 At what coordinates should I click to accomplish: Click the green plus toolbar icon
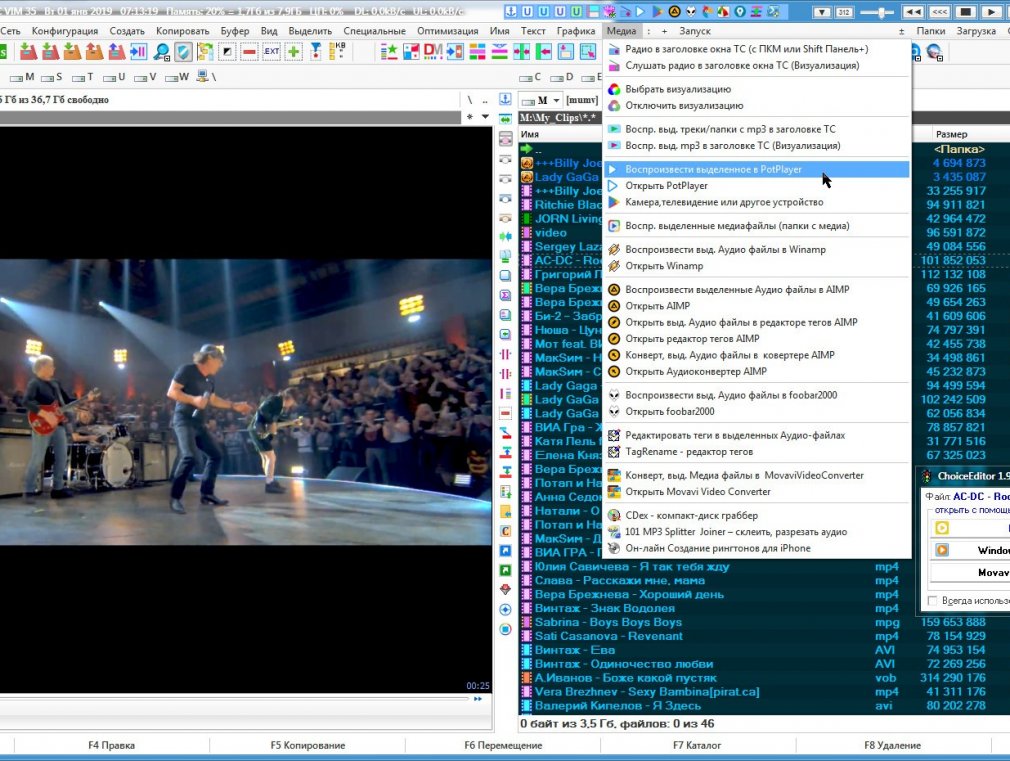294,52
